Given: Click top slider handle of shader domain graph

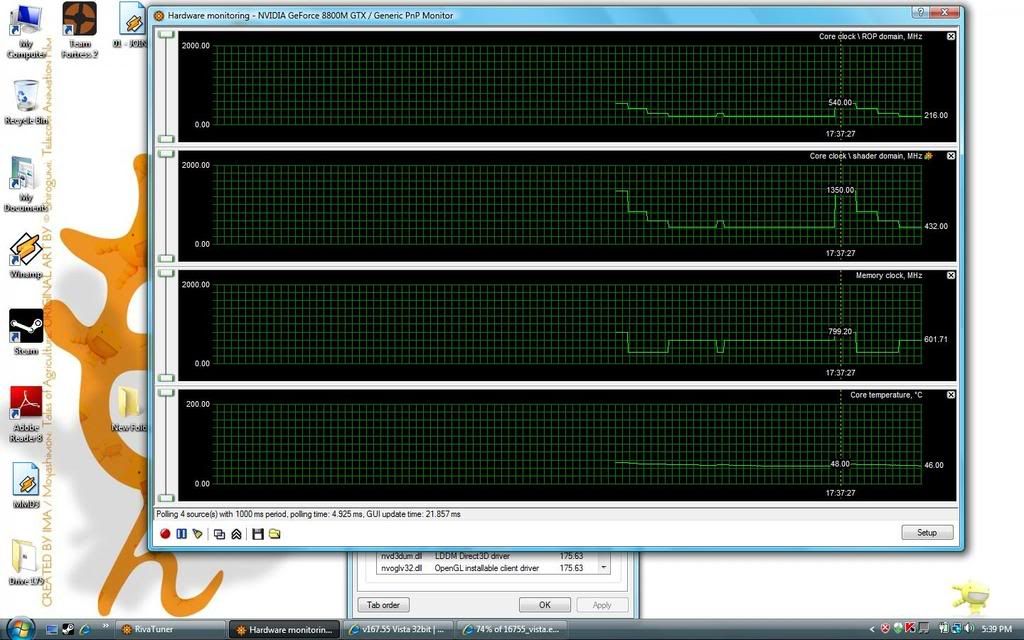Looking at the screenshot, I should pos(167,153).
